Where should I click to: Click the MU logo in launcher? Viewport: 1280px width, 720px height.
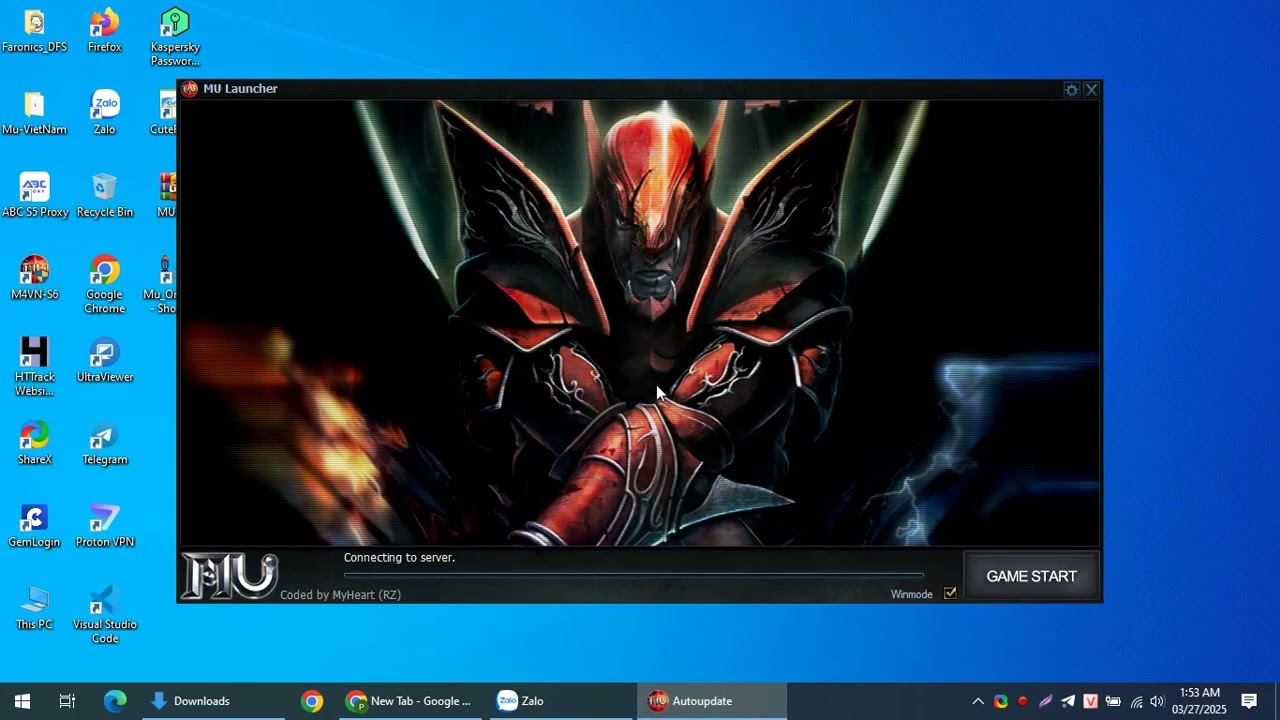tap(229, 575)
